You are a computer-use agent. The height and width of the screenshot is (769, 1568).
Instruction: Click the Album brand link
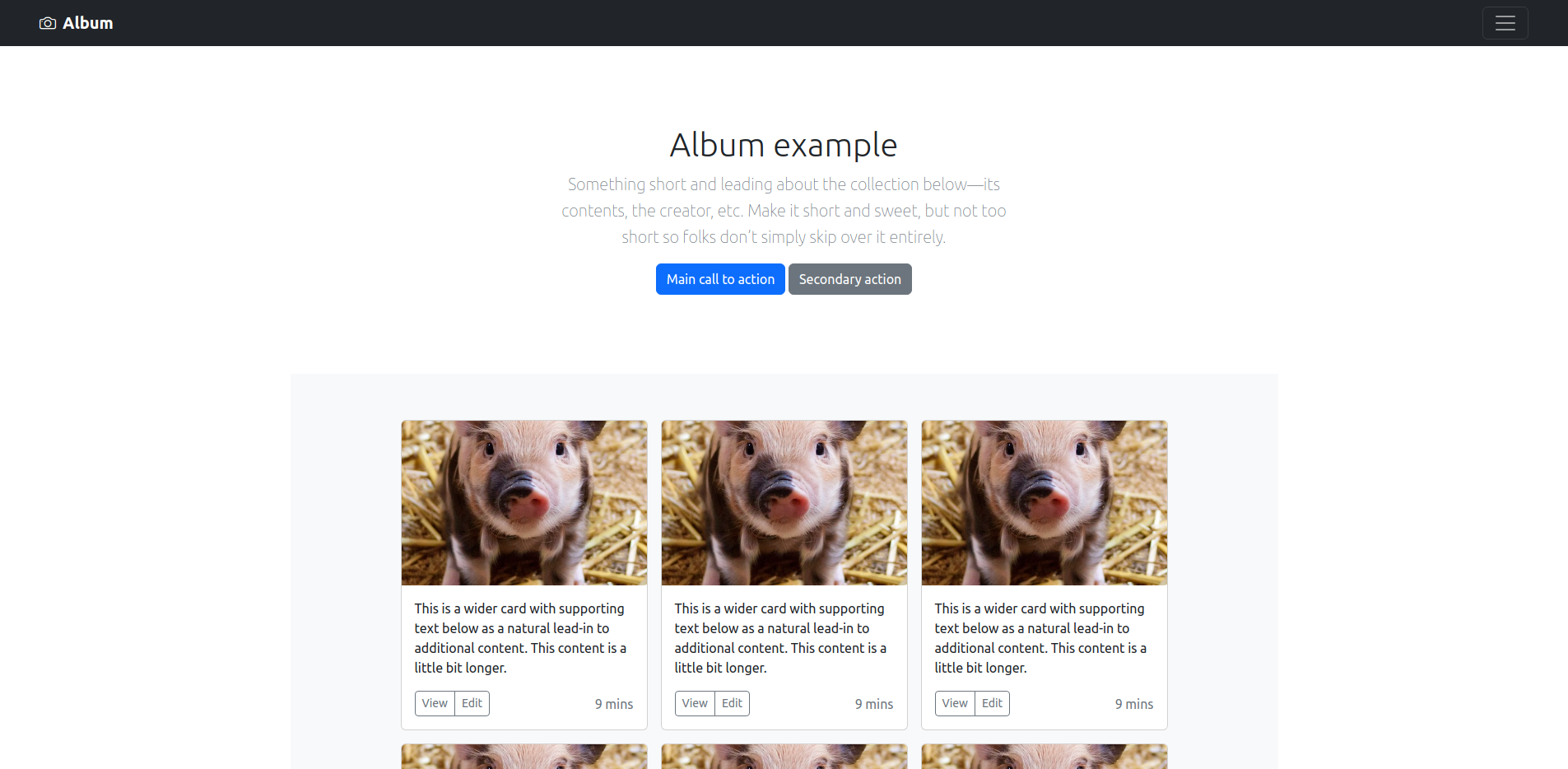77,23
